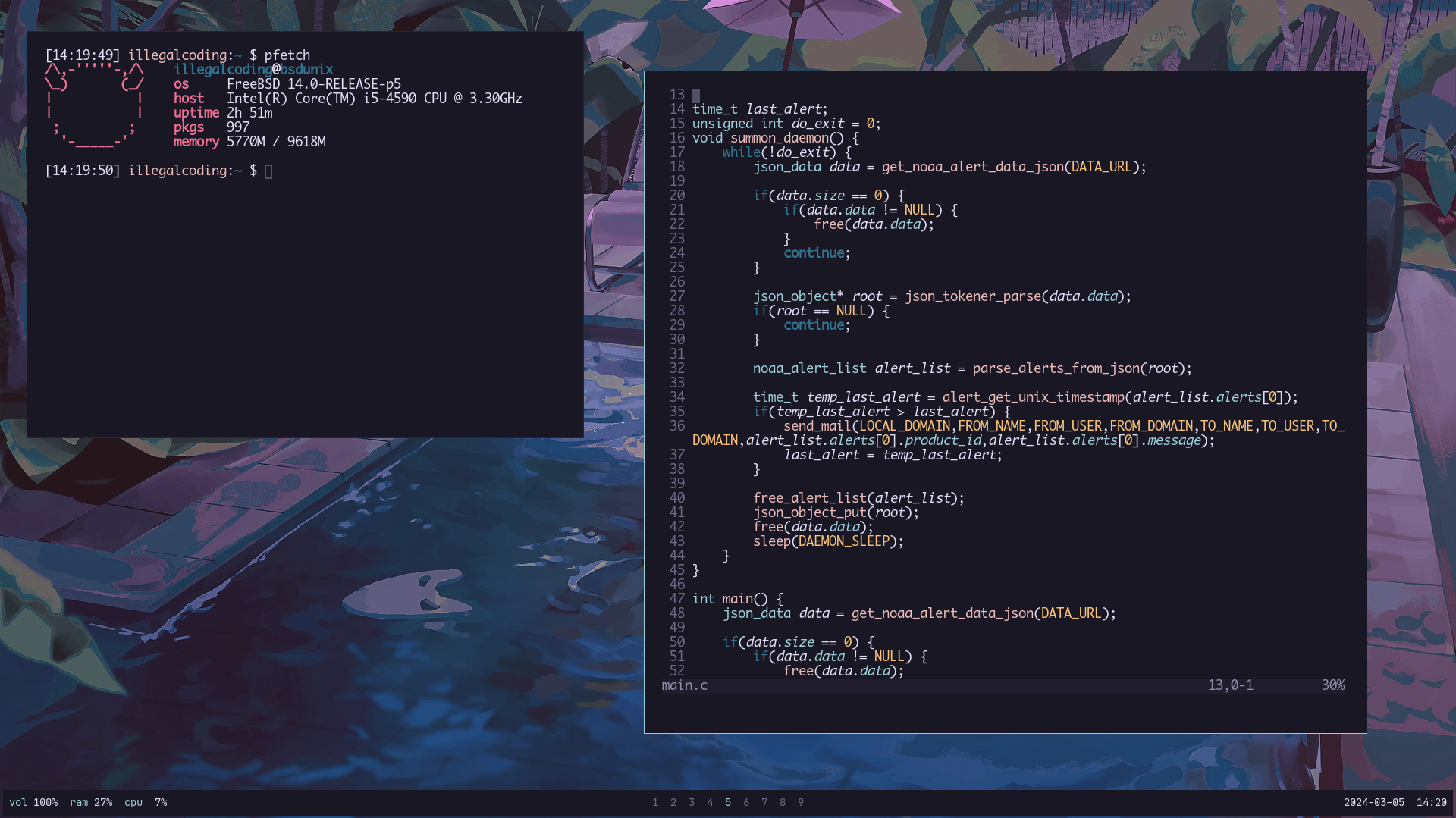Jump to workspace 8

pyautogui.click(x=783, y=802)
